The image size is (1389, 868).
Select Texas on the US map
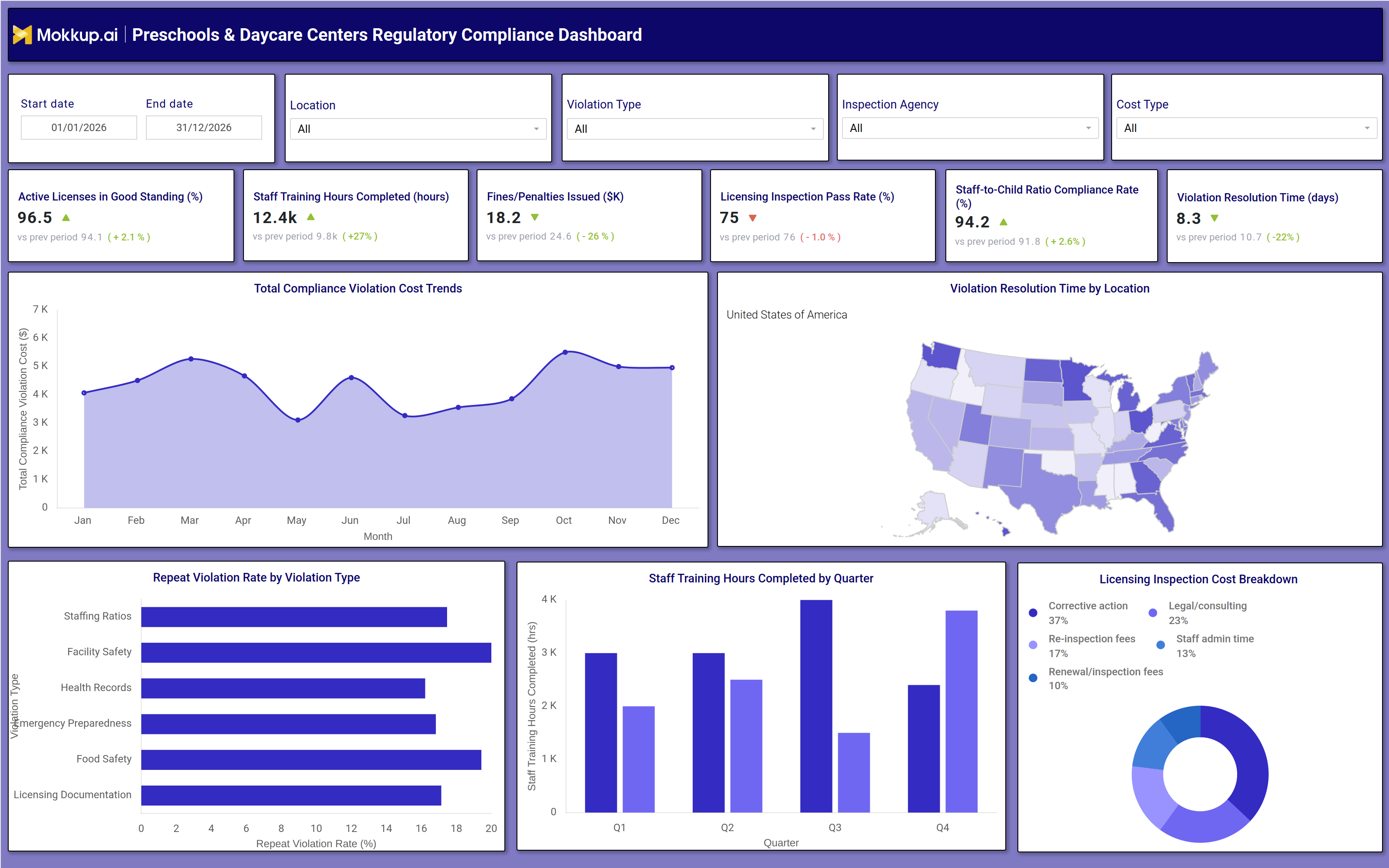point(1045,488)
